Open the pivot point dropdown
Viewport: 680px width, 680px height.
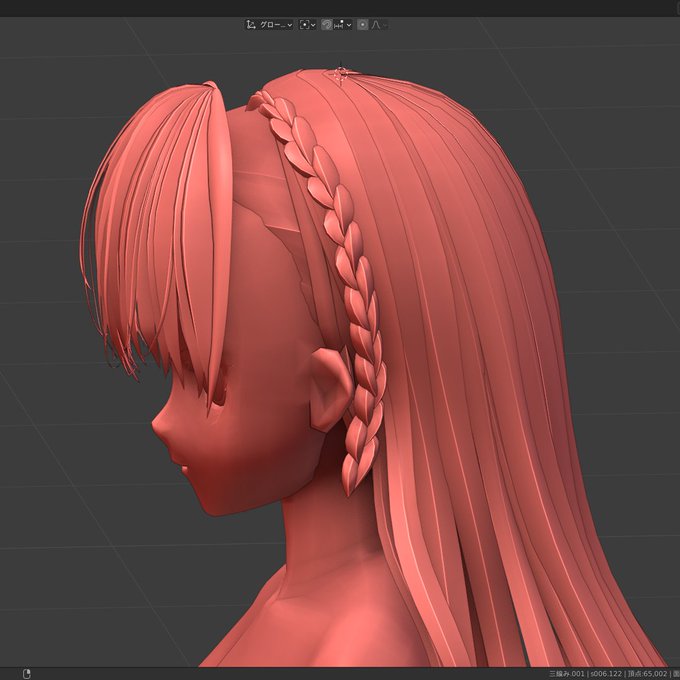(x=307, y=25)
